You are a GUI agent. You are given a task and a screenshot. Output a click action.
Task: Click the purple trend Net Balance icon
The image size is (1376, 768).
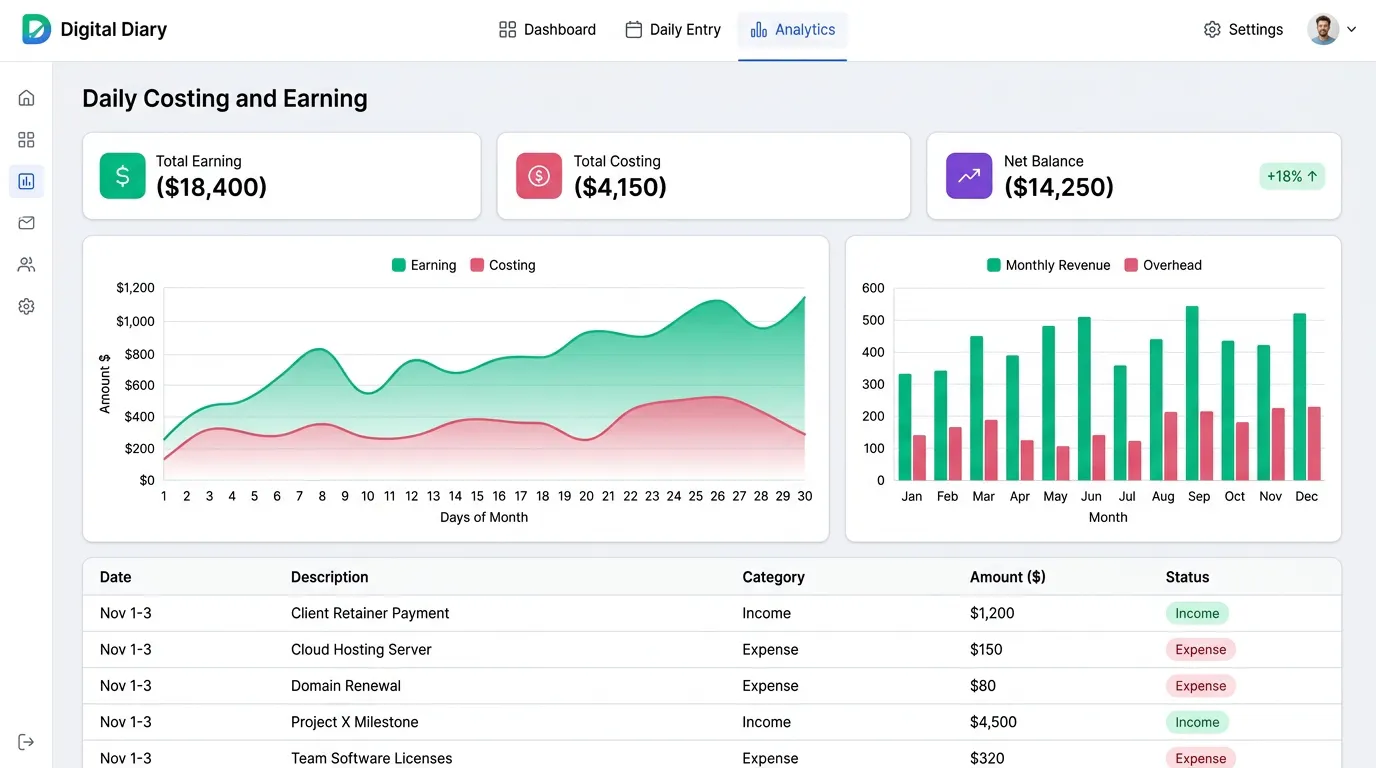point(969,176)
